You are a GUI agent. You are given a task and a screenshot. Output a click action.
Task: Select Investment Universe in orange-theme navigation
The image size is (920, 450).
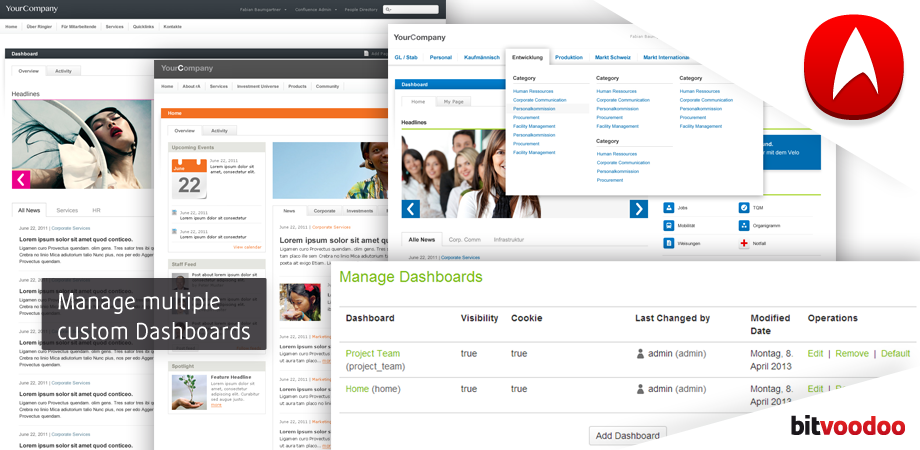tap(258, 86)
